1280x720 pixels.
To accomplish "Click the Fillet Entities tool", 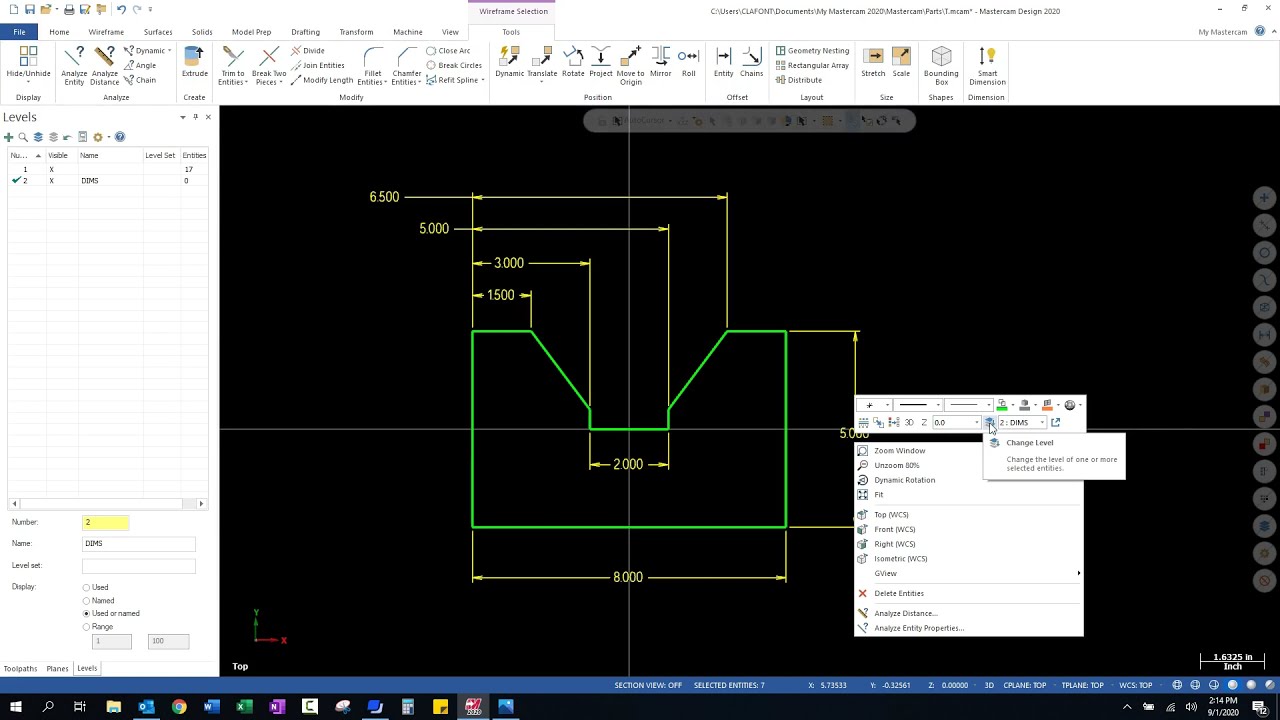I will pyautogui.click(x=373, y=65).
